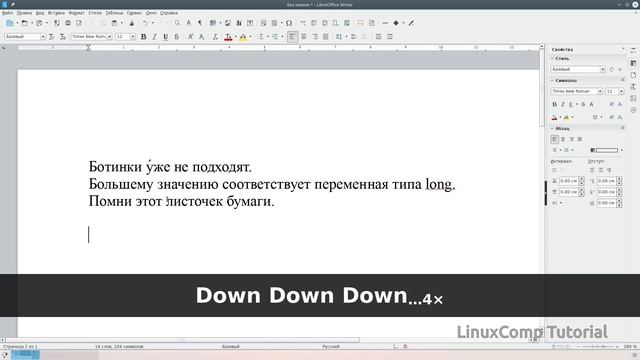The height and width of the screenshot is (360, 640).
Task: Open highlighting color dropdown arrow in toolbar
Action: coord(250,37)
